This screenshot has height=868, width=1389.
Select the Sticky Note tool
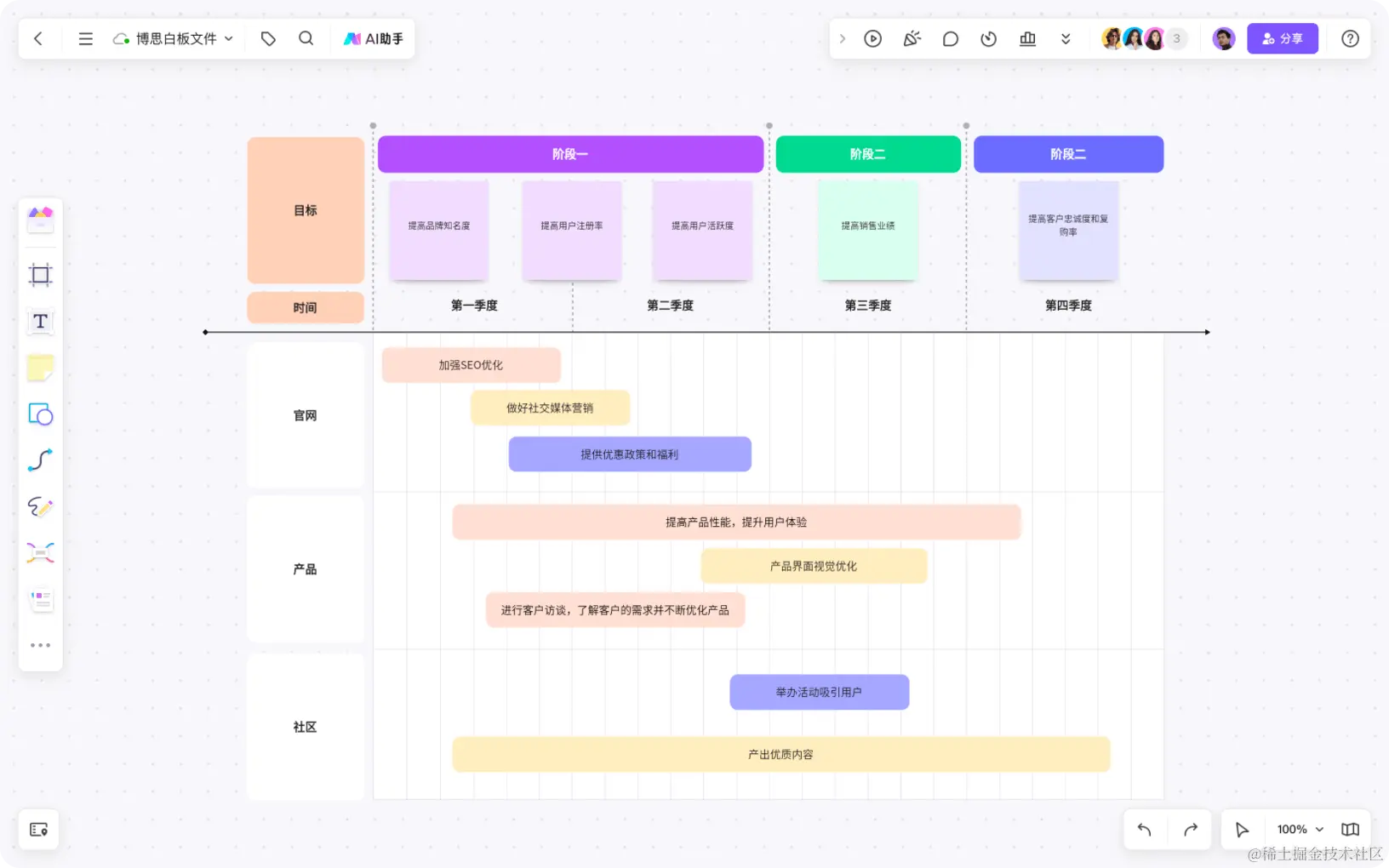point(40,368)
